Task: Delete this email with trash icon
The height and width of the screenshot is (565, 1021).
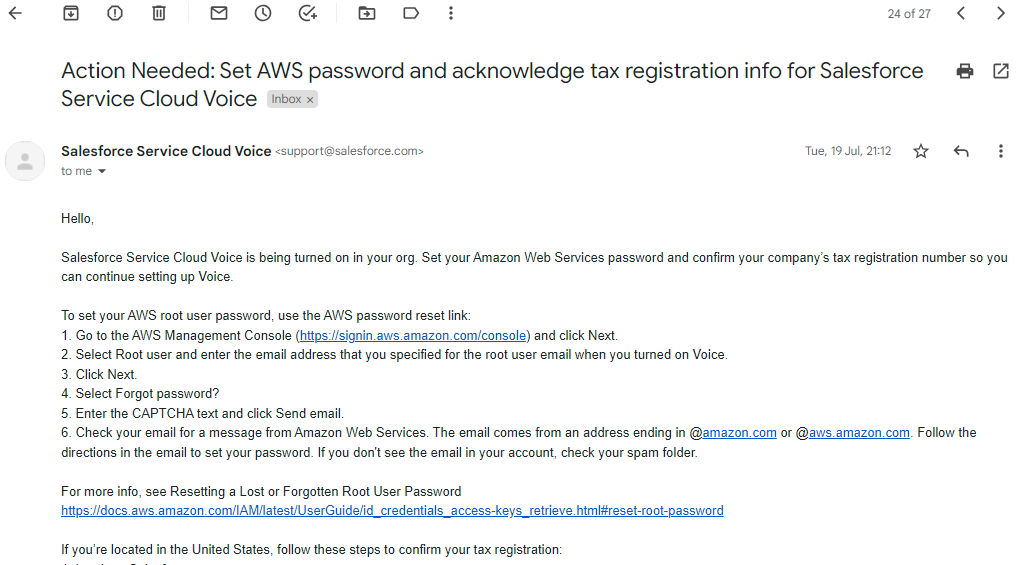Action: tap(159, 13)
